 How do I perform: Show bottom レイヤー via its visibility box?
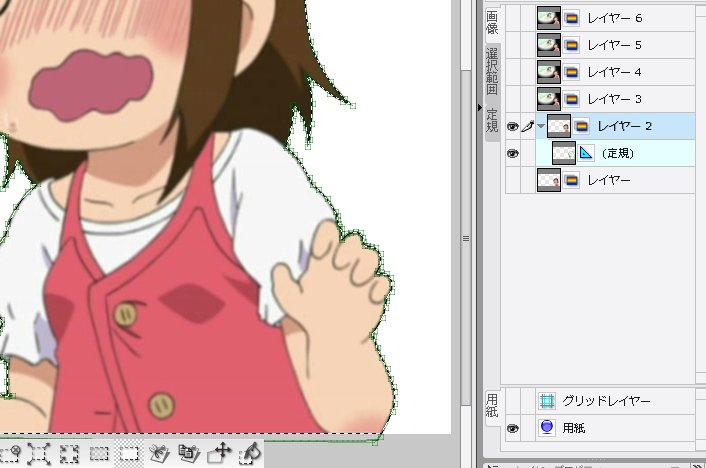(x=513, y=181)
